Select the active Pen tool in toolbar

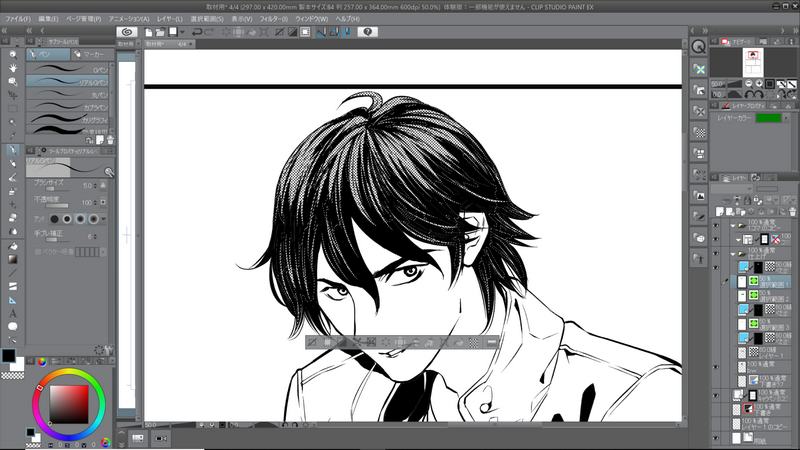pyautogui.click(x=13, y=150)
